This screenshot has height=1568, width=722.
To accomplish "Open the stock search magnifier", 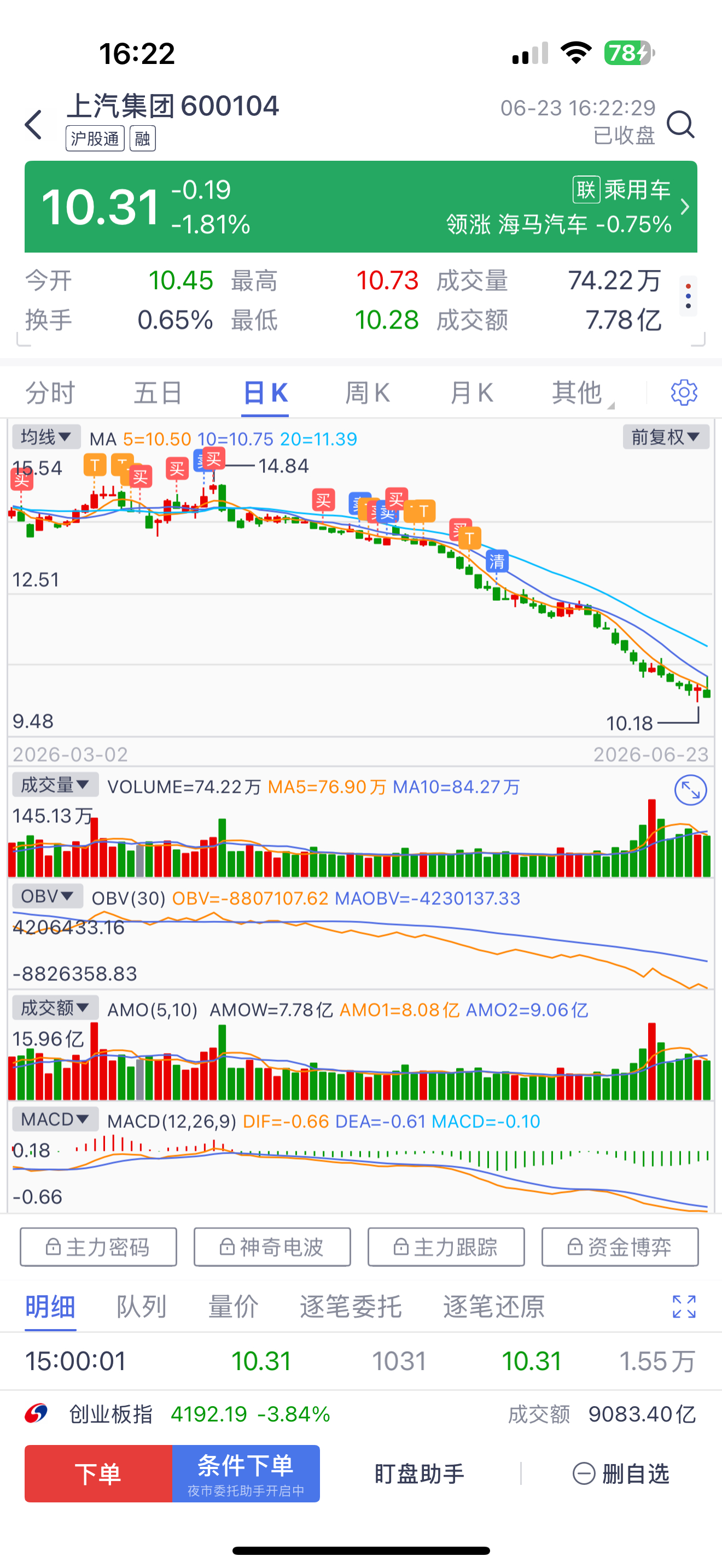I will pyautogui.click(x=680, y=125).
